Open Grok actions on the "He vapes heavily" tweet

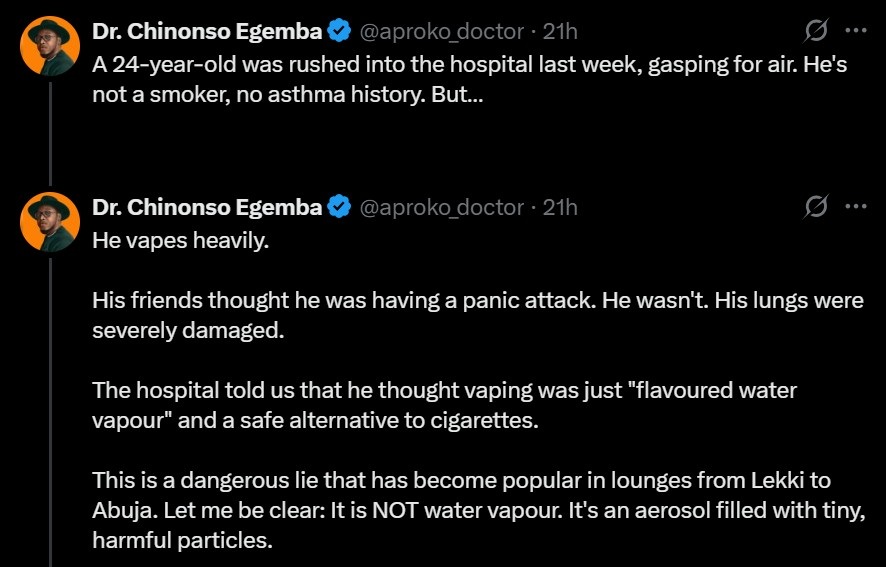(816, 207)
